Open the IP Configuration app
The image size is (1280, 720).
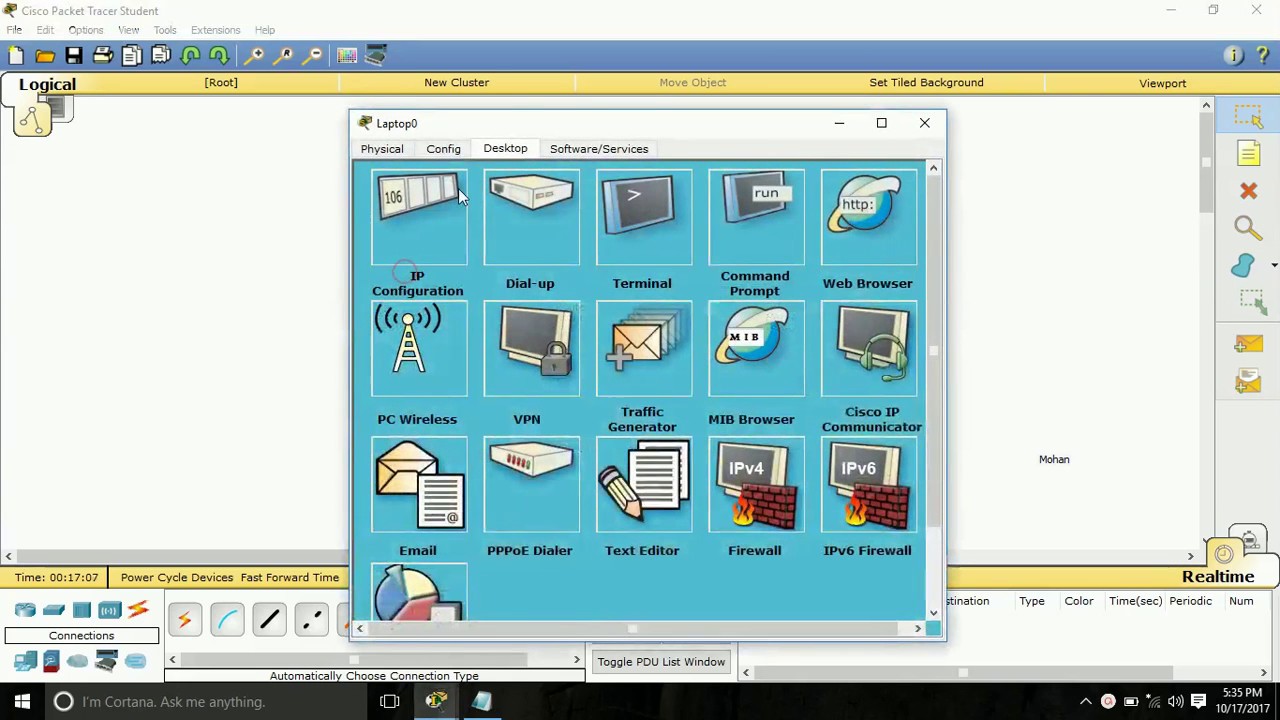[419, 217]
